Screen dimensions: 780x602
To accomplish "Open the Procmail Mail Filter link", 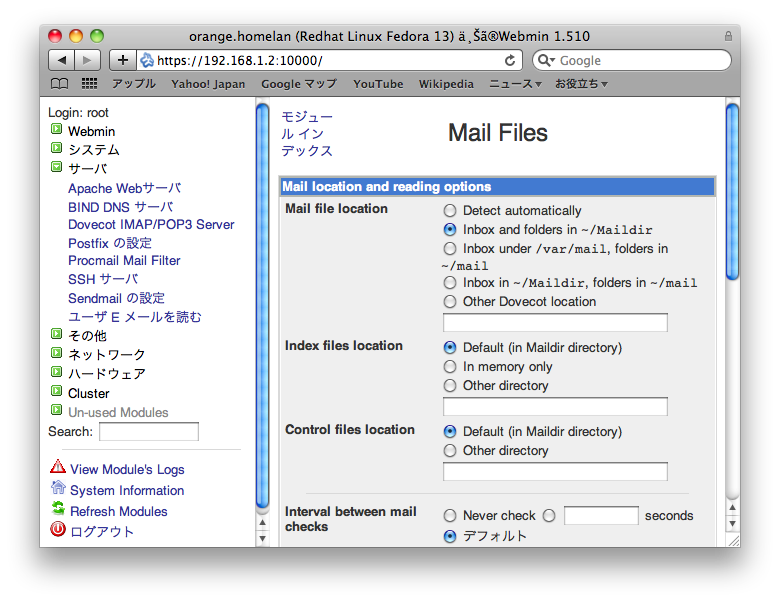I will [x=124, y=261].
